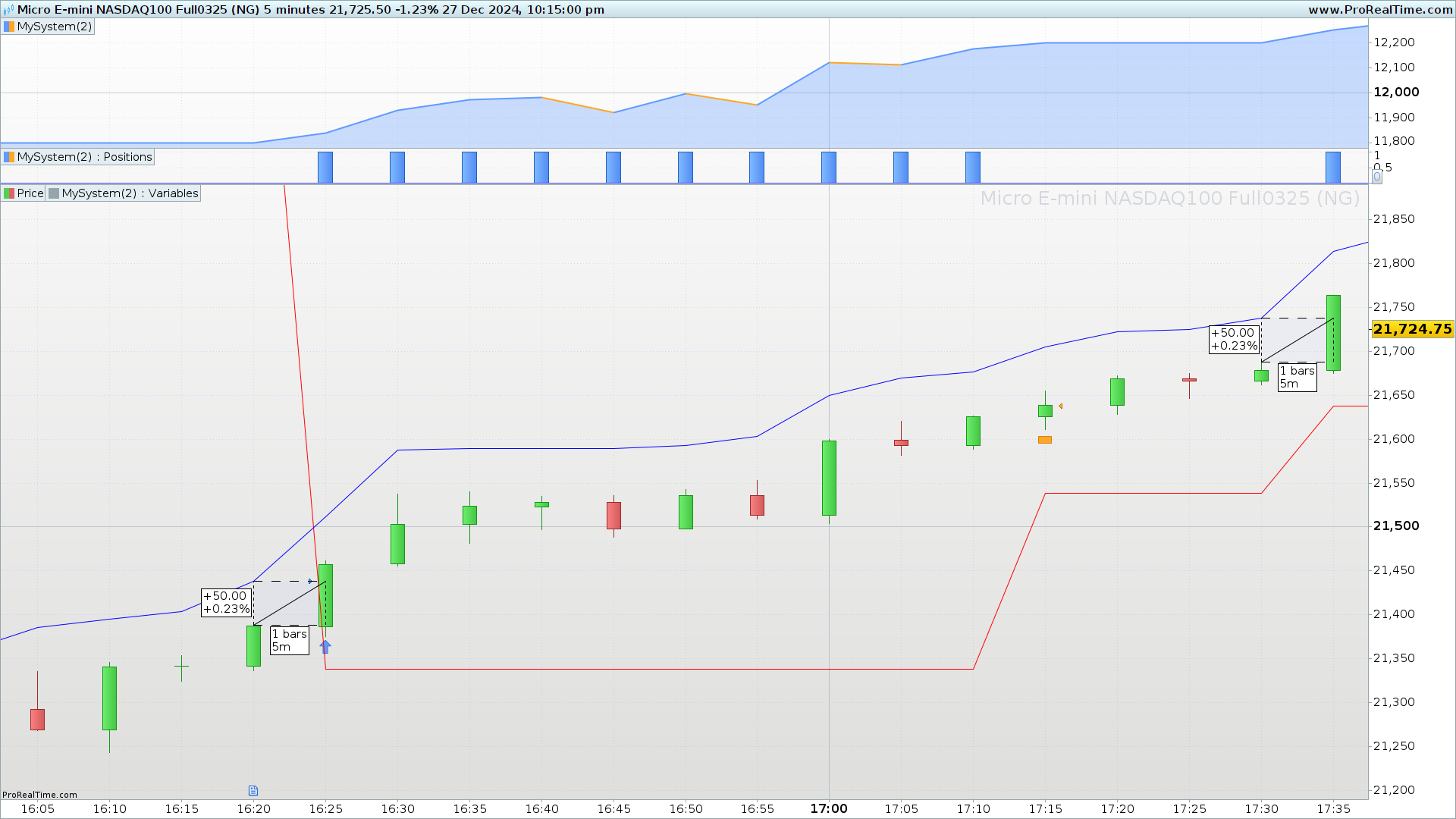
Task: Click the chart icon in title bar
Action: click(8, 10)
